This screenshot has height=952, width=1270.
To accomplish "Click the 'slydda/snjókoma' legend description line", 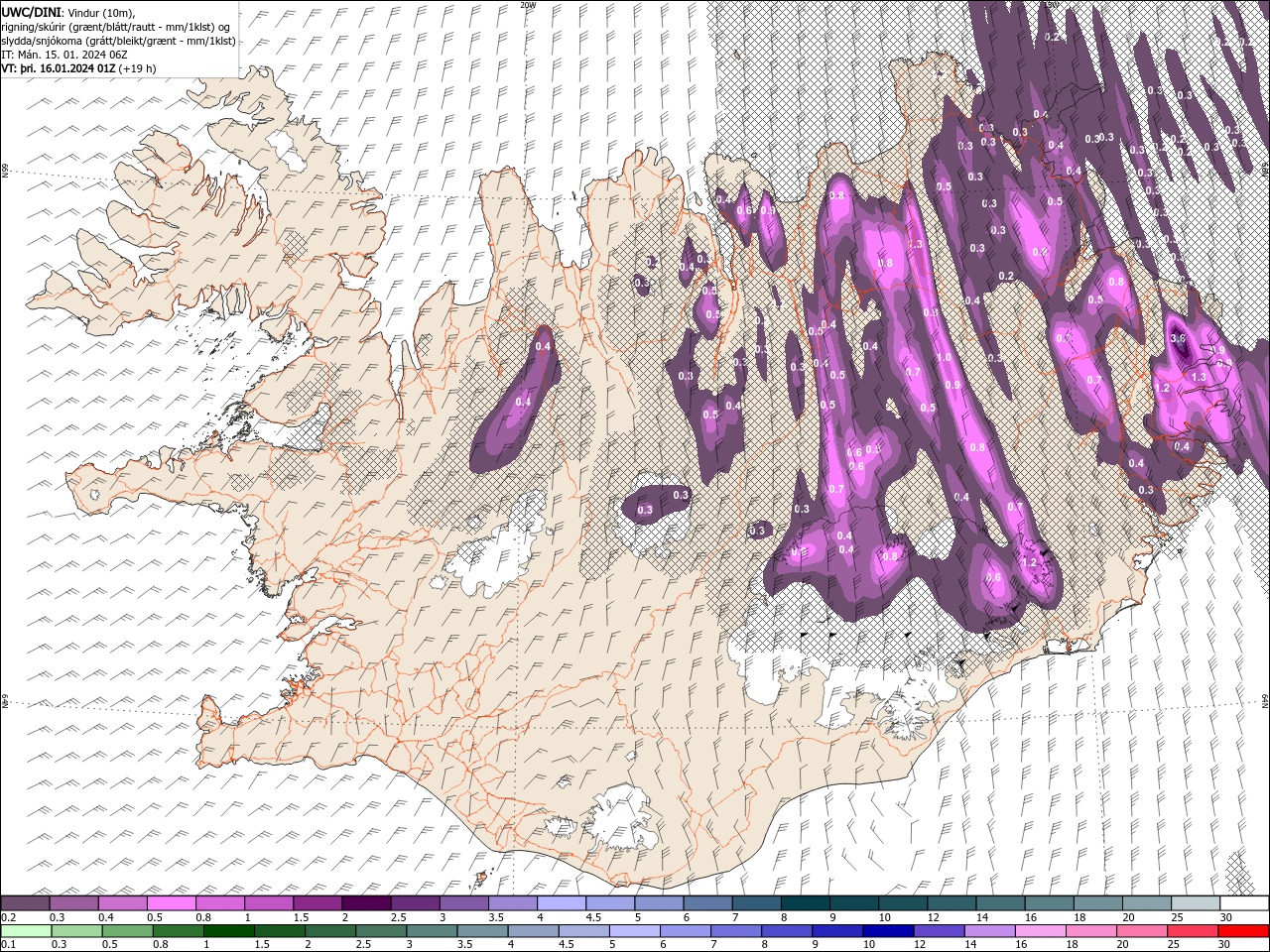I will click(x=118, y=41).
